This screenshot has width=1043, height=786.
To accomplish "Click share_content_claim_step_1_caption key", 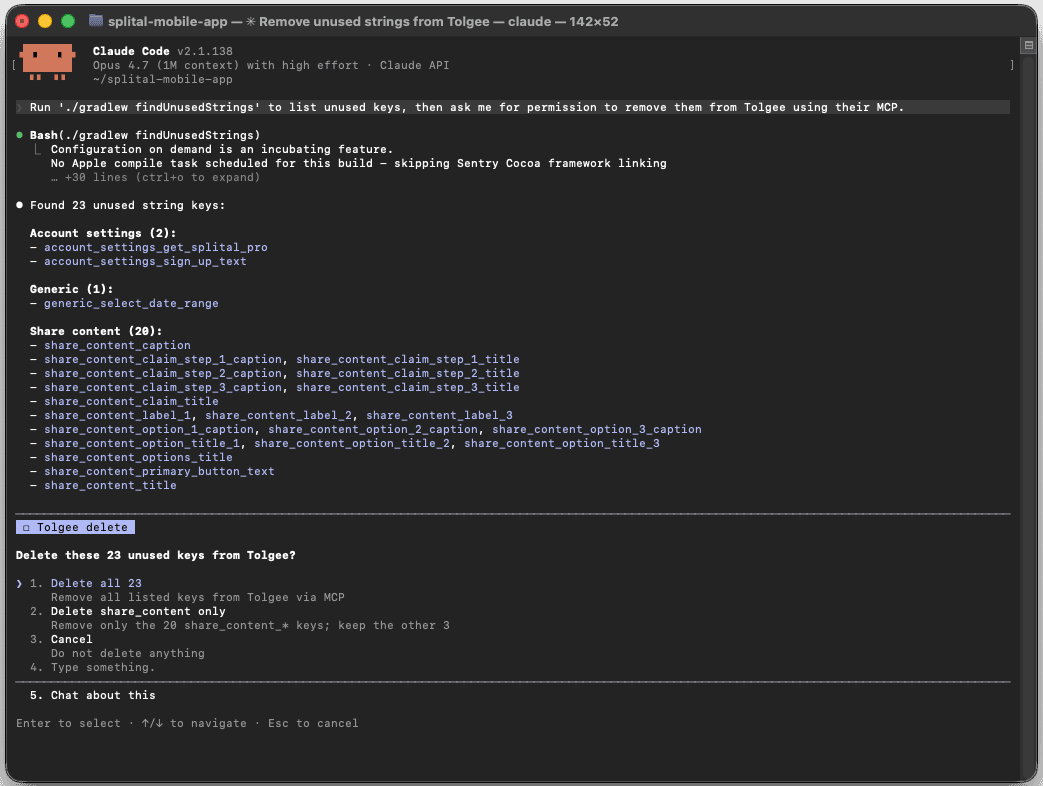I will (x=163, y=359).
